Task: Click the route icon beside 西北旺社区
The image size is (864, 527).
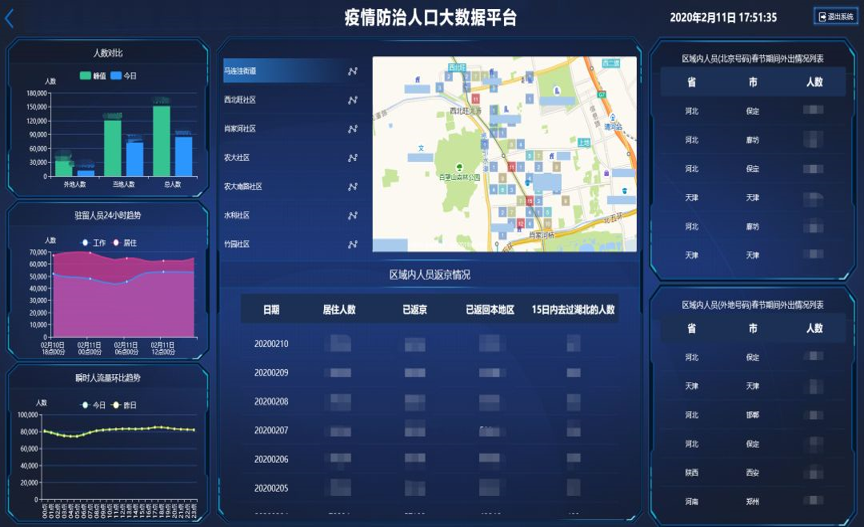Action: coord(352,100)
